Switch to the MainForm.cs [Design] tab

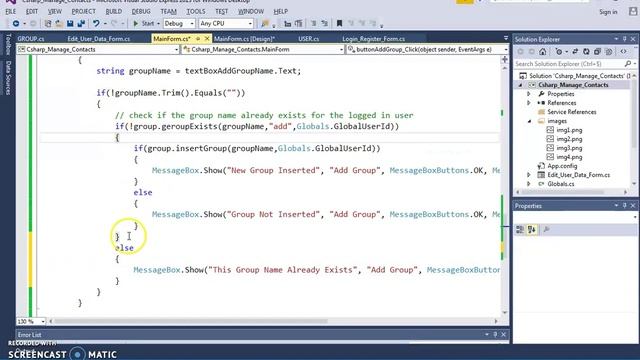point(244,39)
